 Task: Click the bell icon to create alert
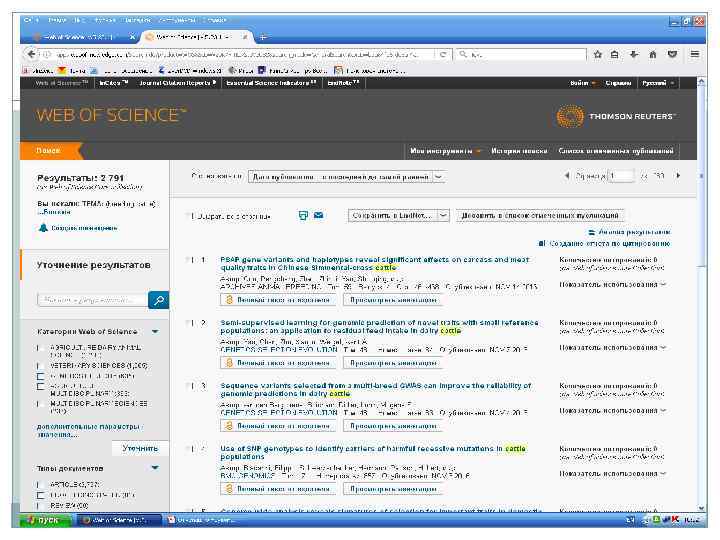pyautogui.click(x=43, y=228)
